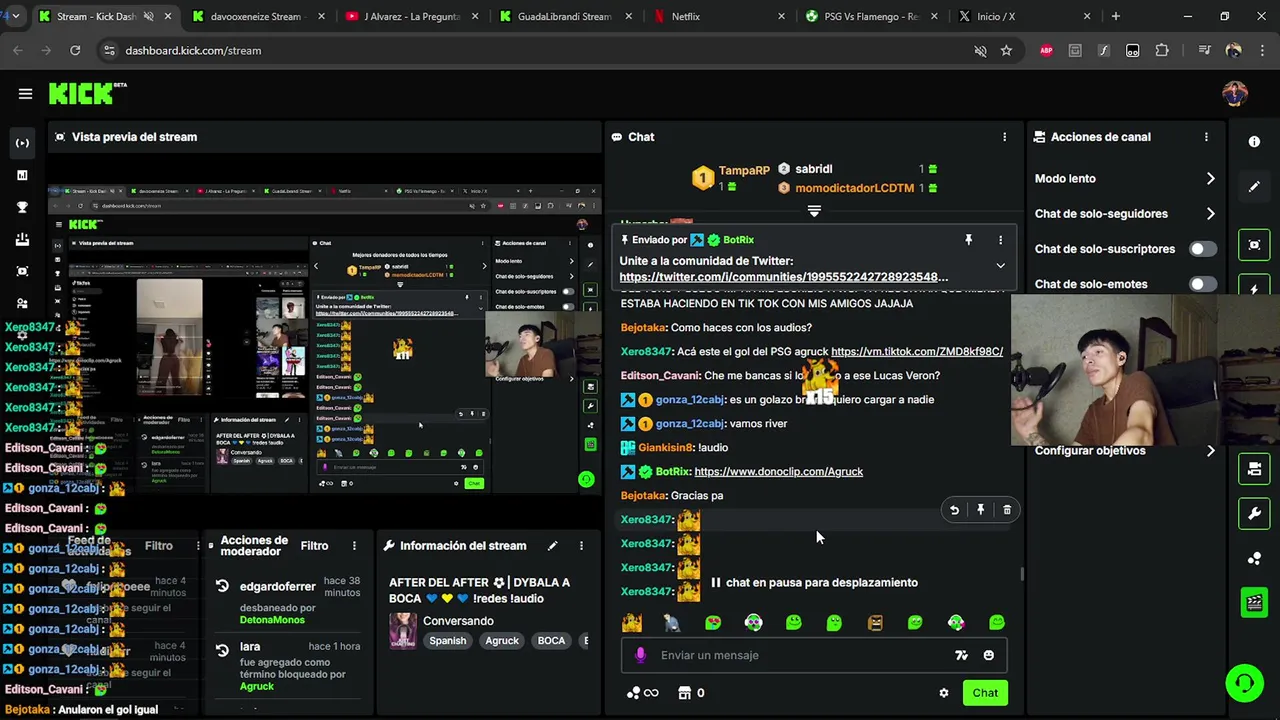
Task: Click the wrench tools icon in right sidebar
Action: pyautogui.click(x=1254, y=514)
